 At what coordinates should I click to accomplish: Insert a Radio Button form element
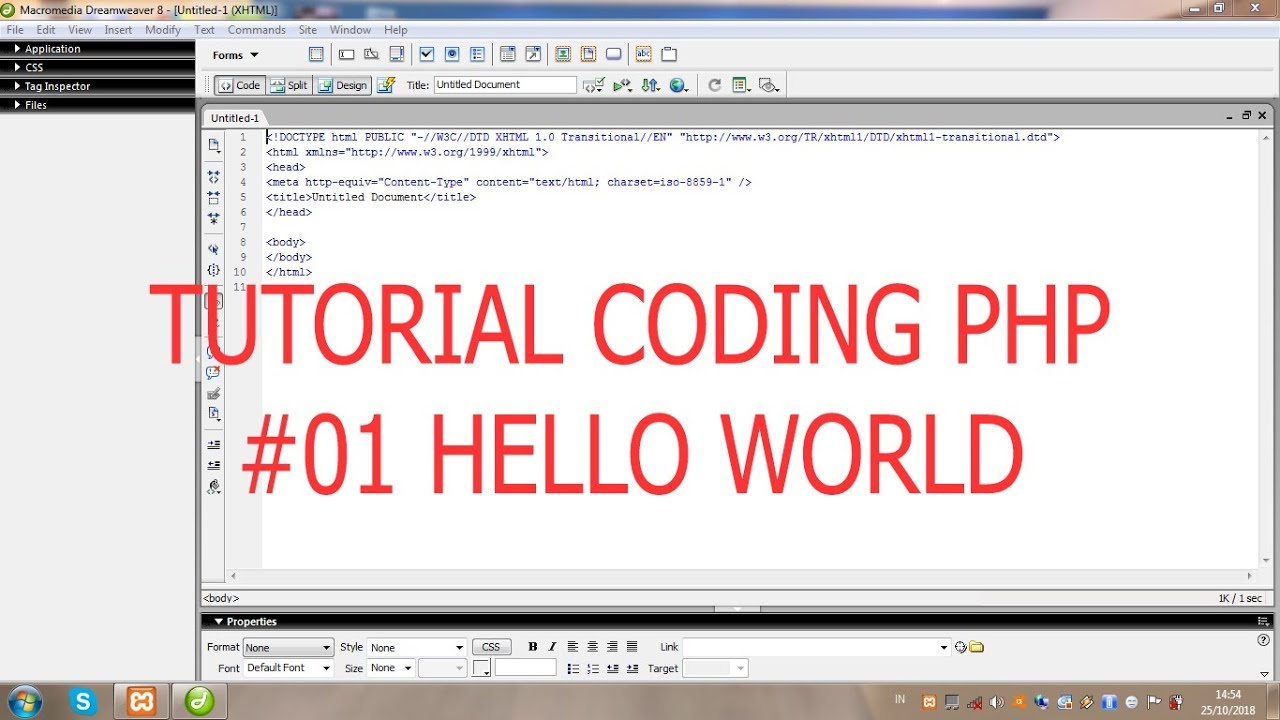pyautogui.click(x=452, y=55)
